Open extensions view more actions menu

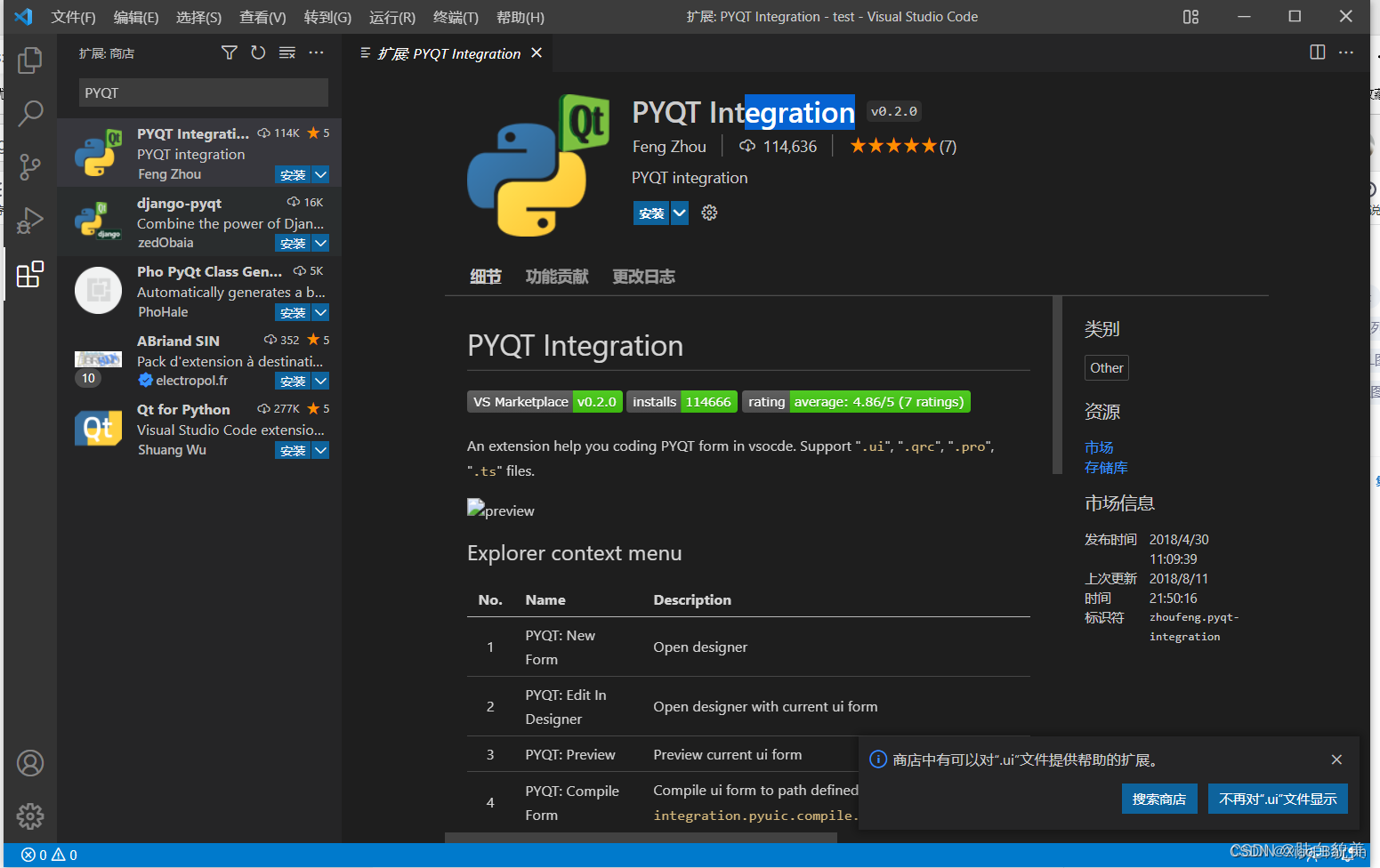(317, 53)
